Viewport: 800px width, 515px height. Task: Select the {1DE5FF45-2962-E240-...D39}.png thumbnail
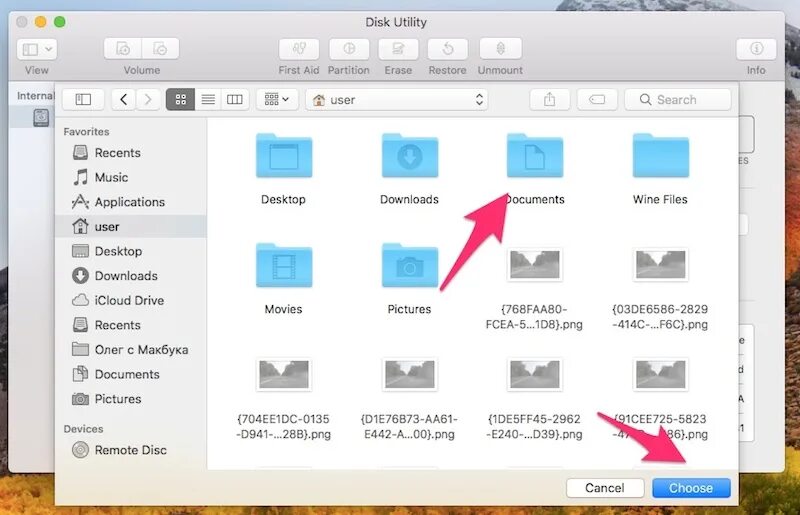[535, 374]
